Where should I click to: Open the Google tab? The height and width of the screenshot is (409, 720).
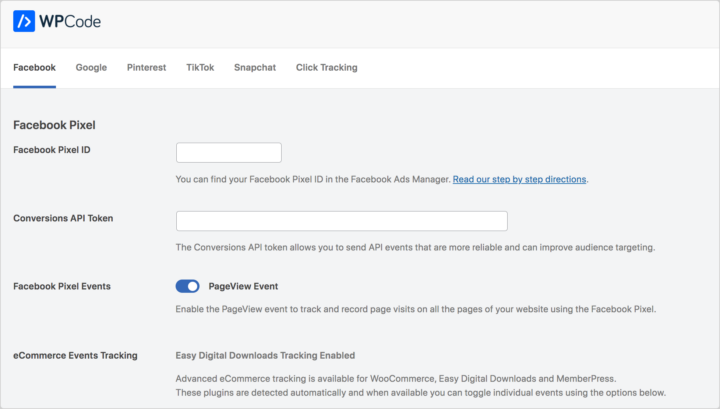tap(91, 68)
